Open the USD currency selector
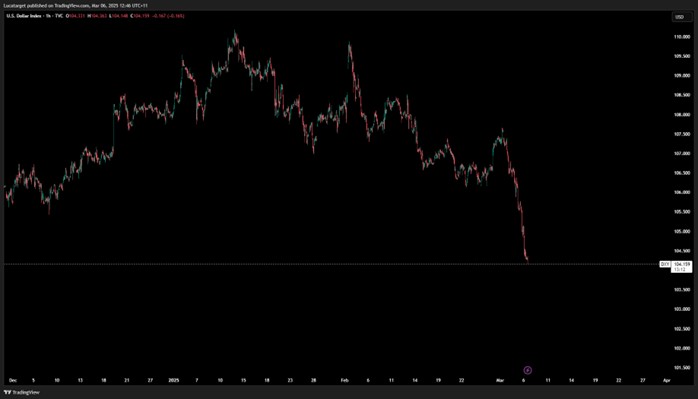Image resolution: width=698 pixels, height=399 pixels. (679, 17)
